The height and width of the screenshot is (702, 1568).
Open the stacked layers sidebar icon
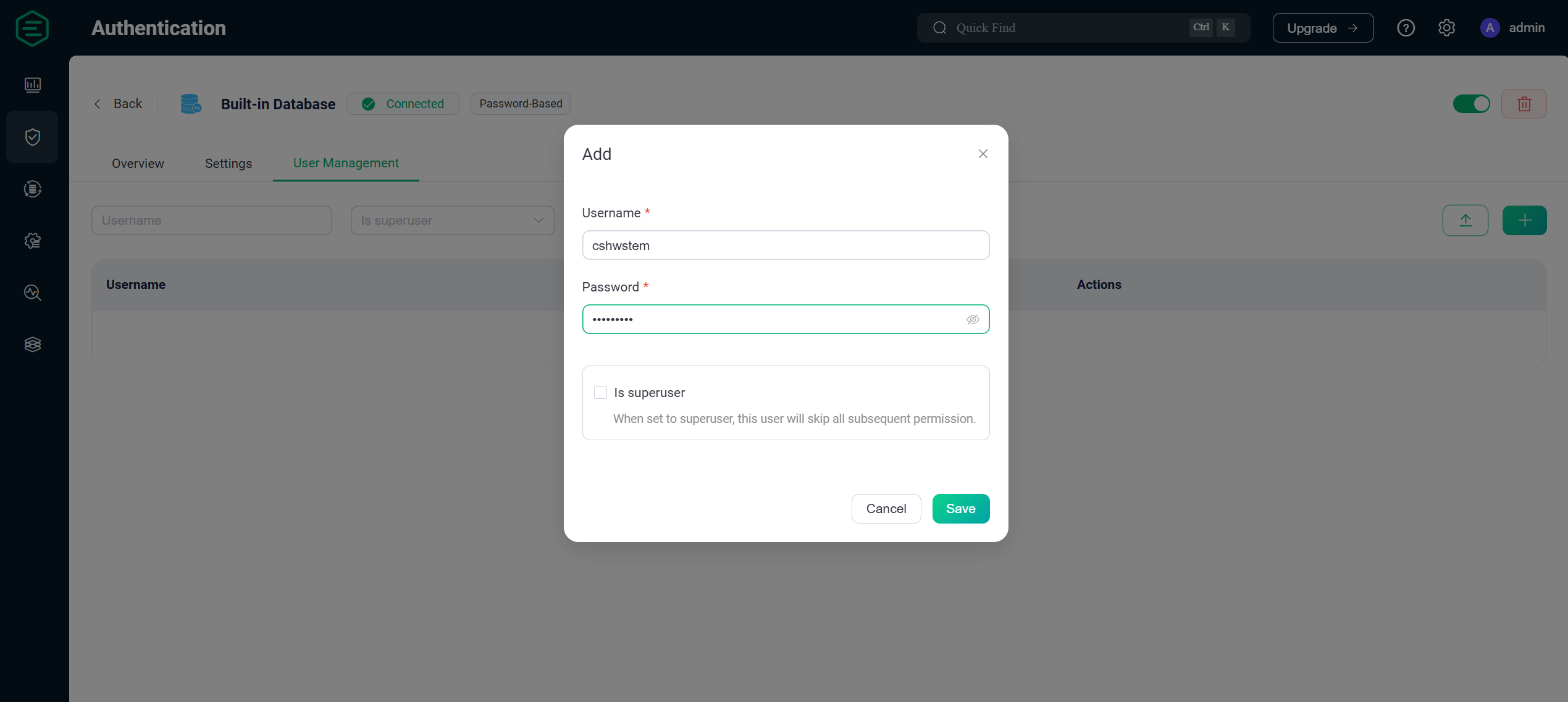pos(33,345)
